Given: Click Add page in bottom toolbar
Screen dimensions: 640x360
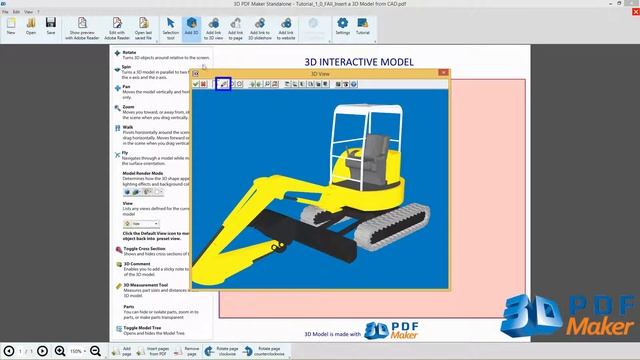Looking at the screenshot, I should 122,351.
